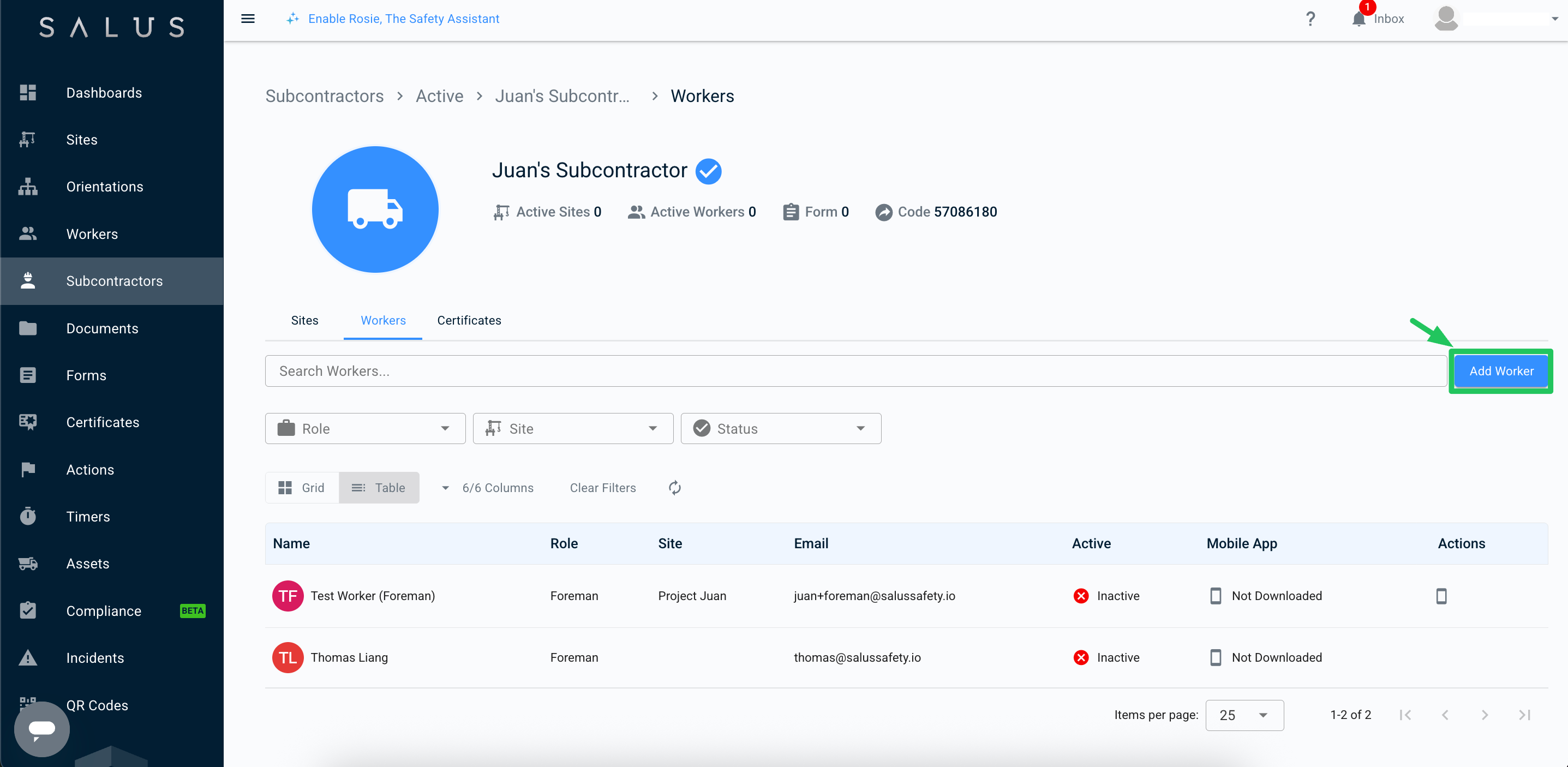Viewport: 1568px width, 767px height.
Task: Click Enable Rosie, The Safety Assistant link
Action: [x=404, y=18]
